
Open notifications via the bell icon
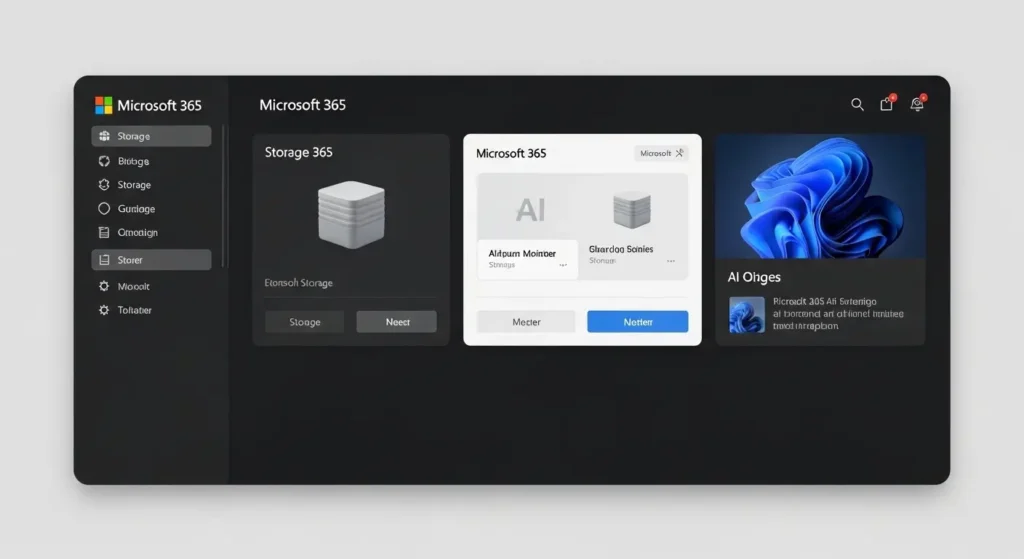(x=918, y=103)
